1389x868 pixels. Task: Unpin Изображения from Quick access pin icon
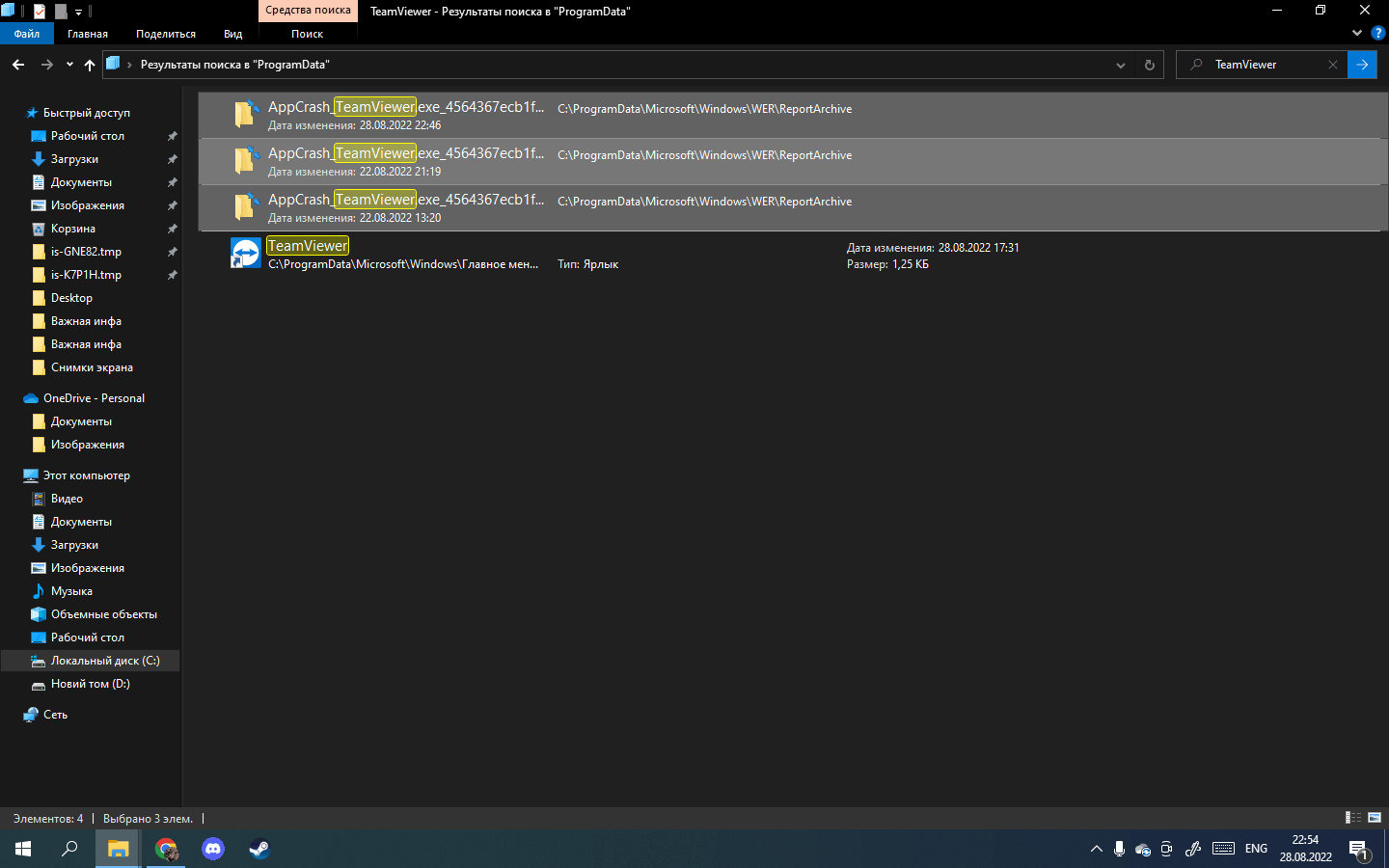[172, 205]
